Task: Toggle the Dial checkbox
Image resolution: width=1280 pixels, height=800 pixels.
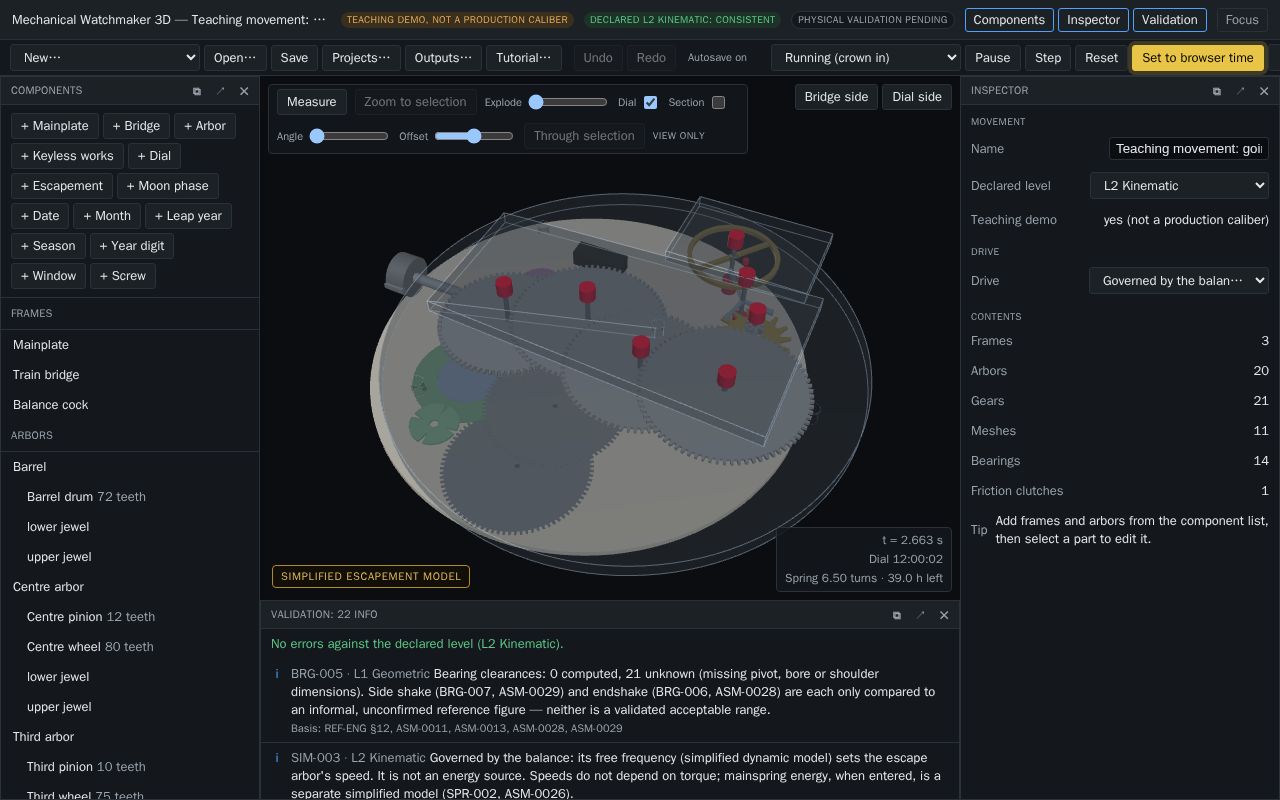Action: point(651,102)
